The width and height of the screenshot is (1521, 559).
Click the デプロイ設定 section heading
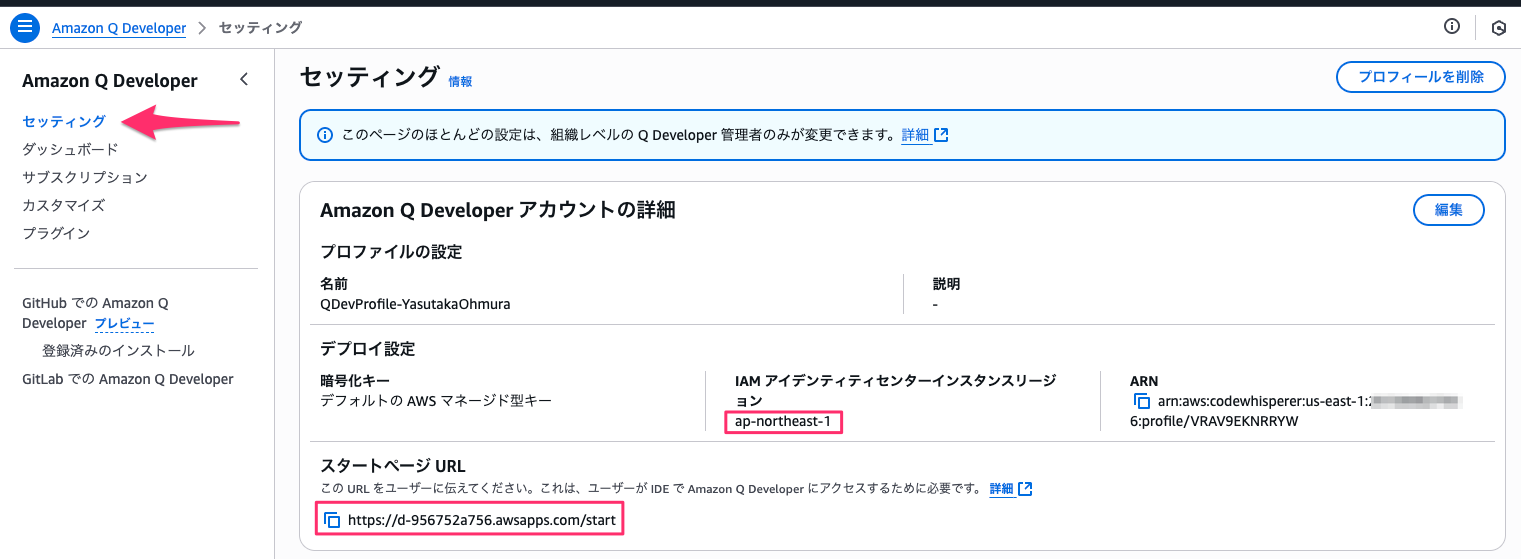(367, 349)
